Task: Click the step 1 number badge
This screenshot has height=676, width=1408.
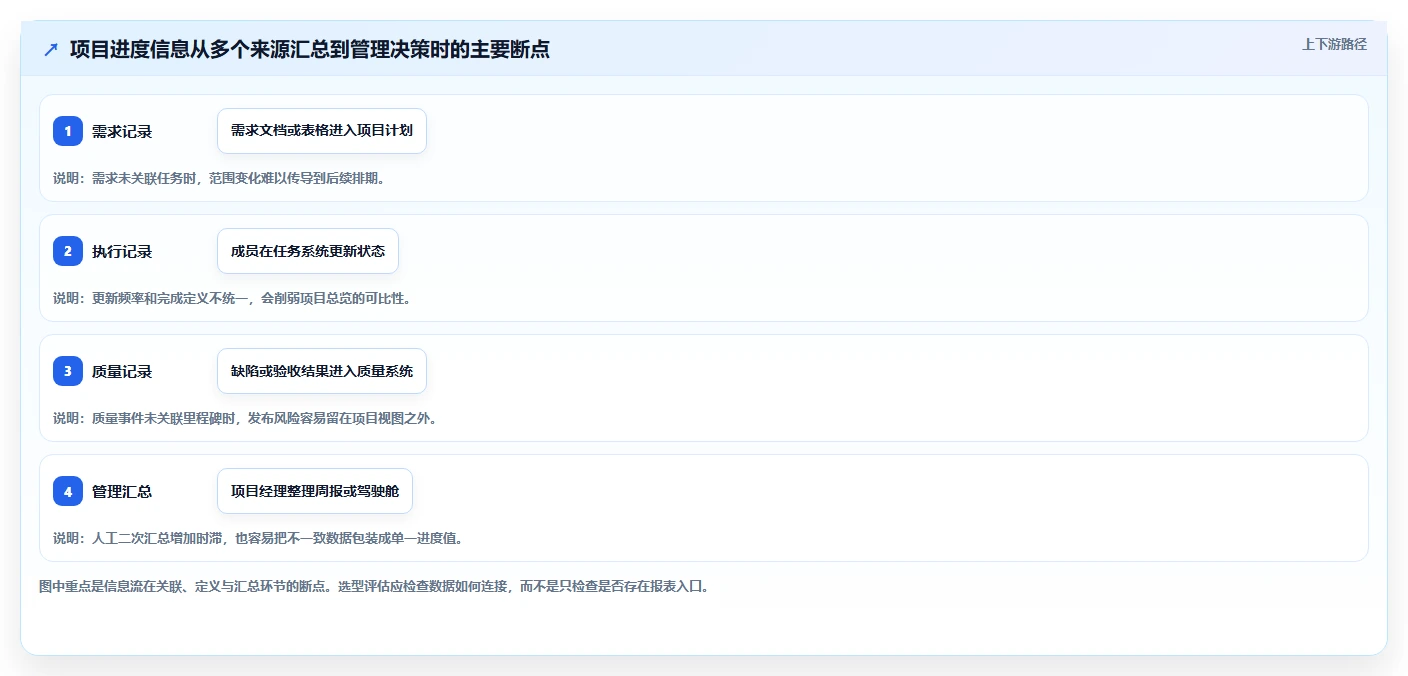Action: click(68, 131)
